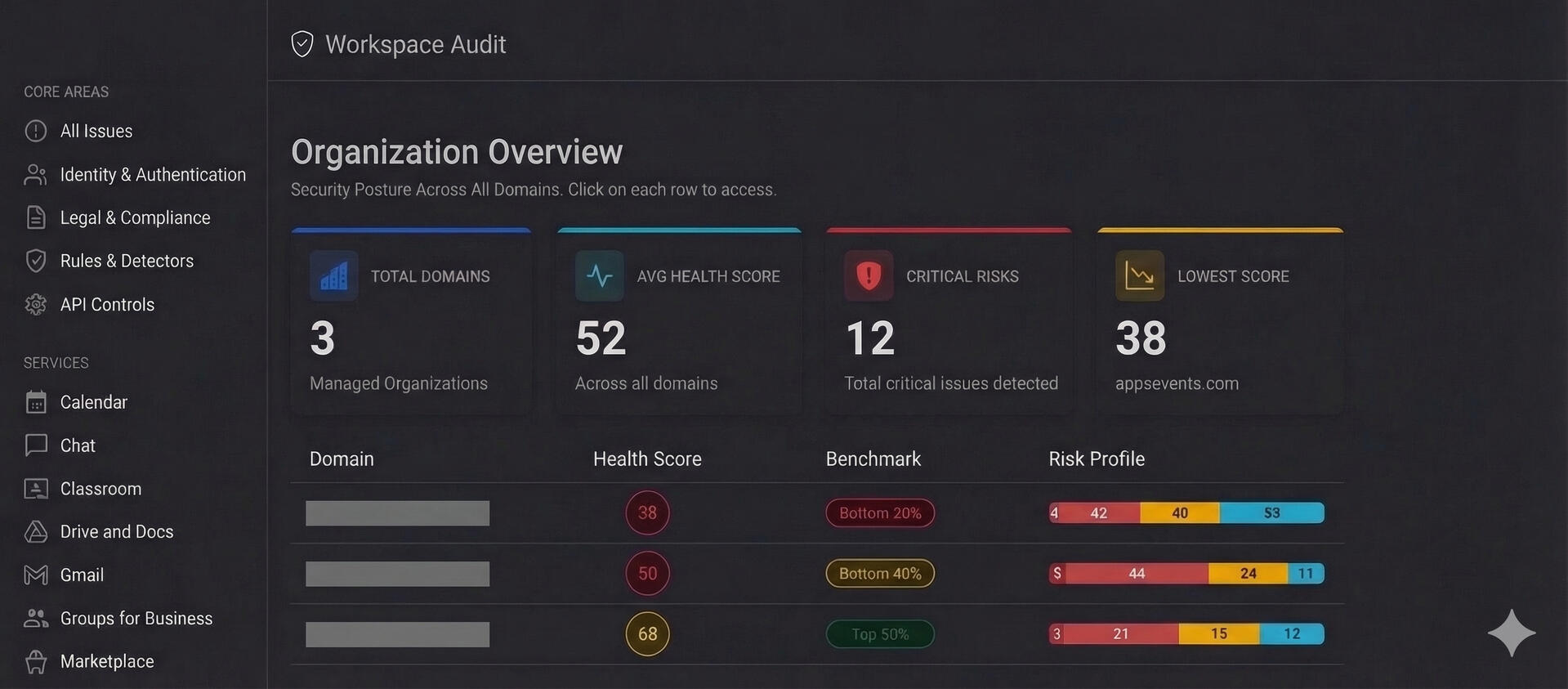Click the Calendar service icon

click(36, 402)
